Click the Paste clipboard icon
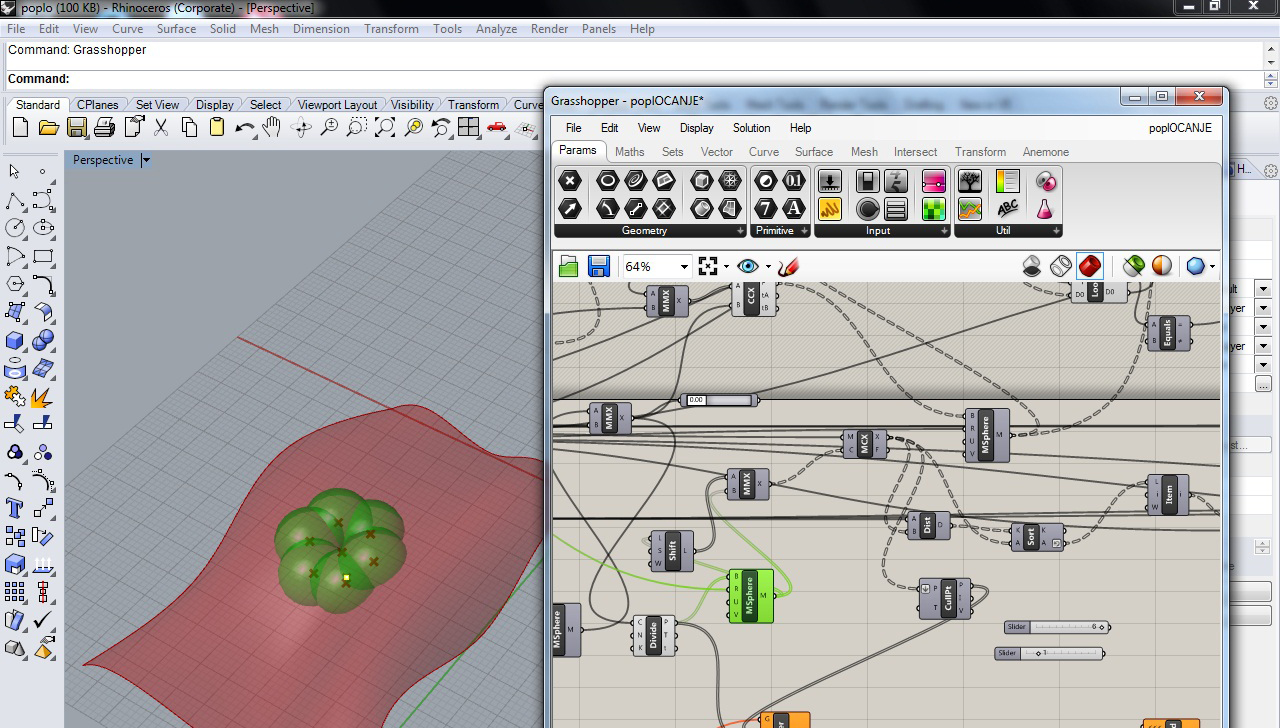The width and height of the screenshot is (1280, 728). (x=217, y=127)
